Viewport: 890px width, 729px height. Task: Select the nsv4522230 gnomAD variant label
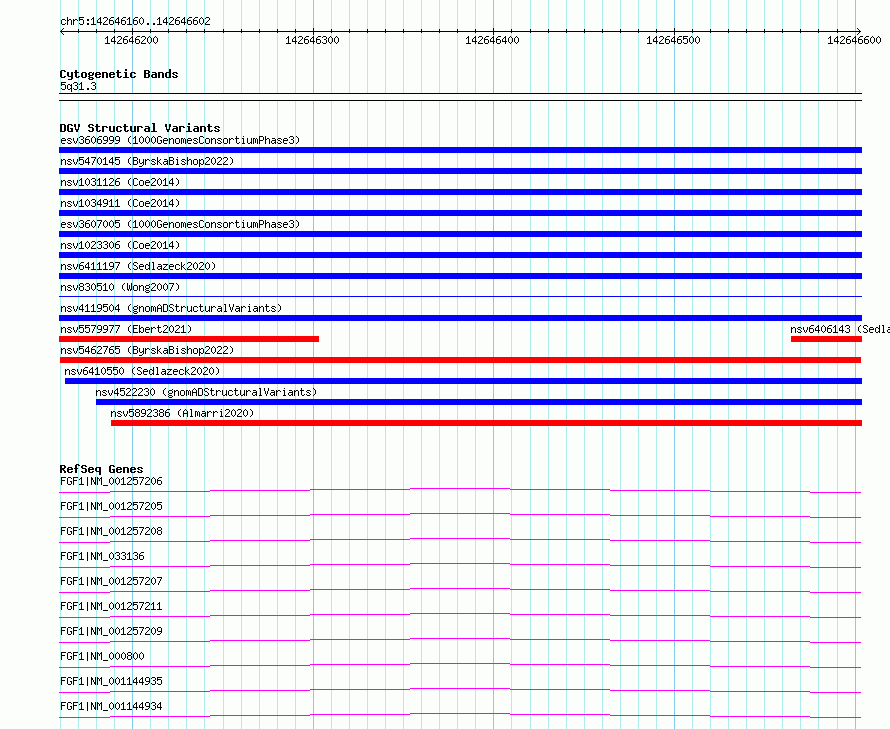tap(206, 392)
